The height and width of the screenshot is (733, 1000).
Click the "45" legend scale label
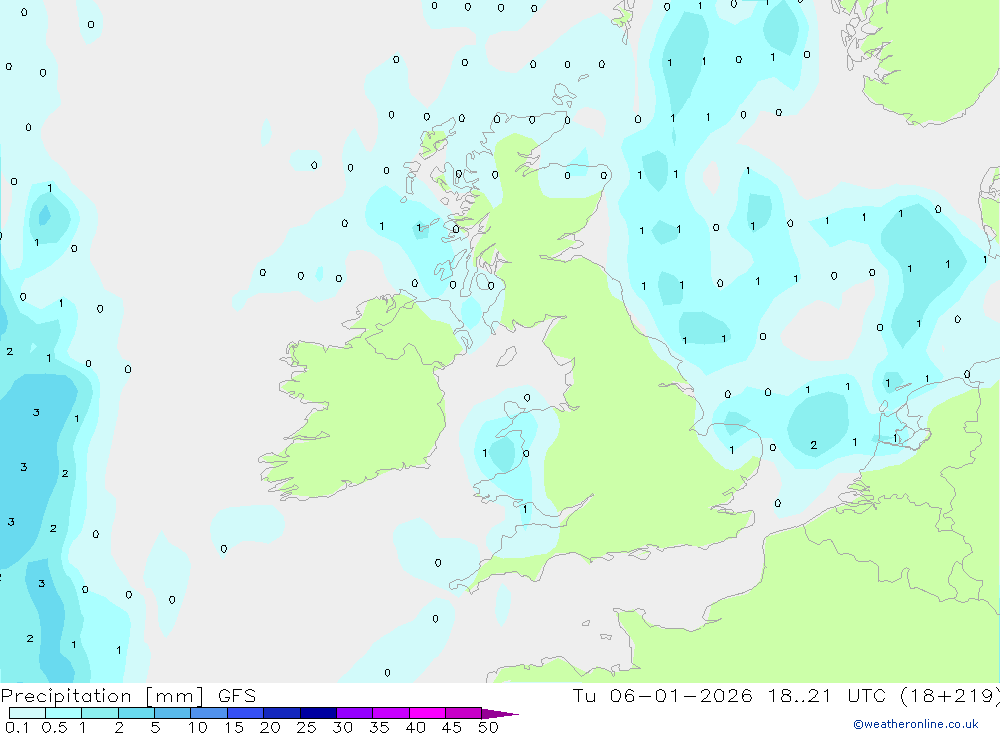[x=452, y=727]
